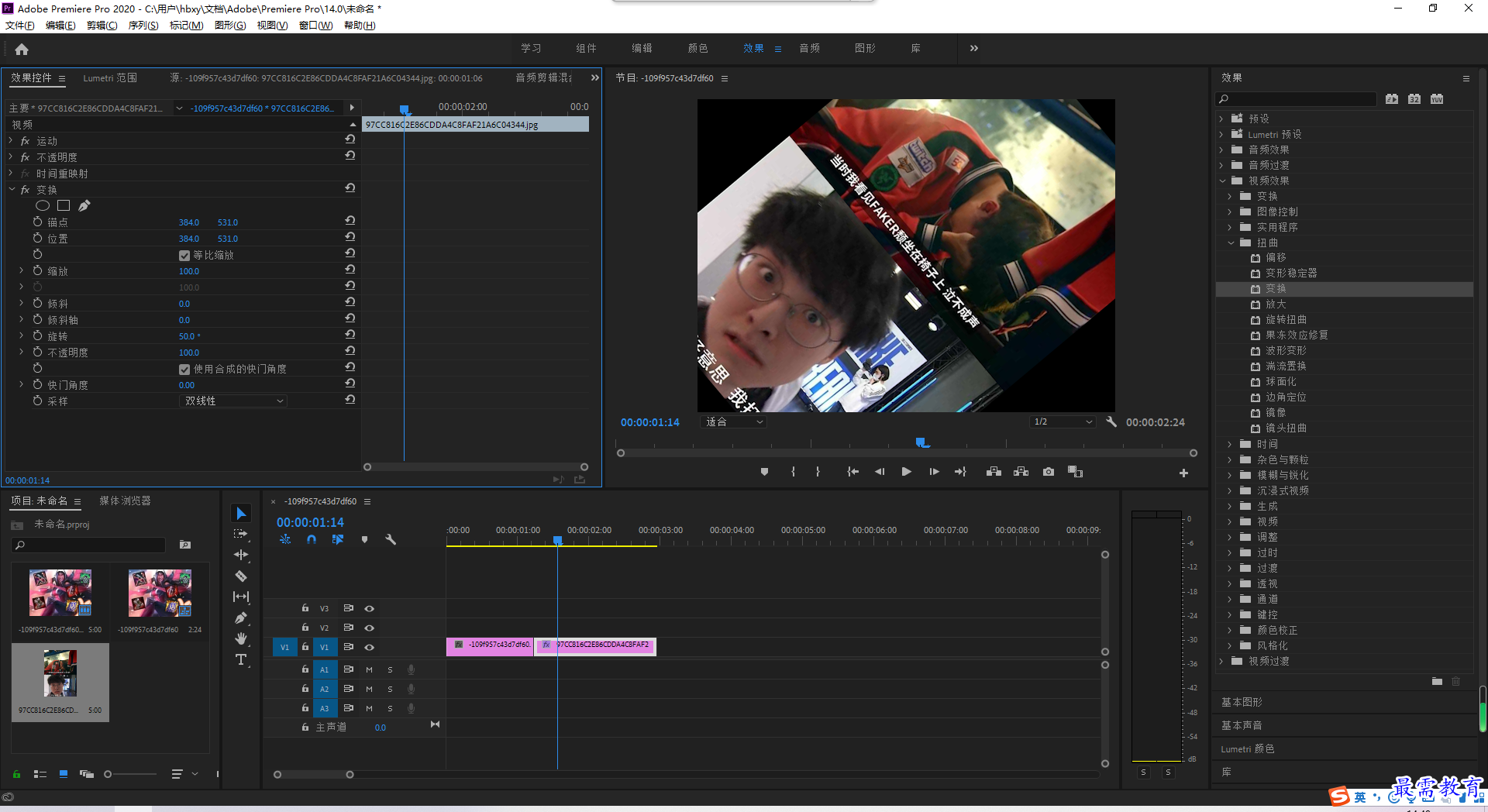Viewport: 1488px width, 812px height.
Task: Open the Lumetri 范围 panel tab
Action: (x=110, y=77)
